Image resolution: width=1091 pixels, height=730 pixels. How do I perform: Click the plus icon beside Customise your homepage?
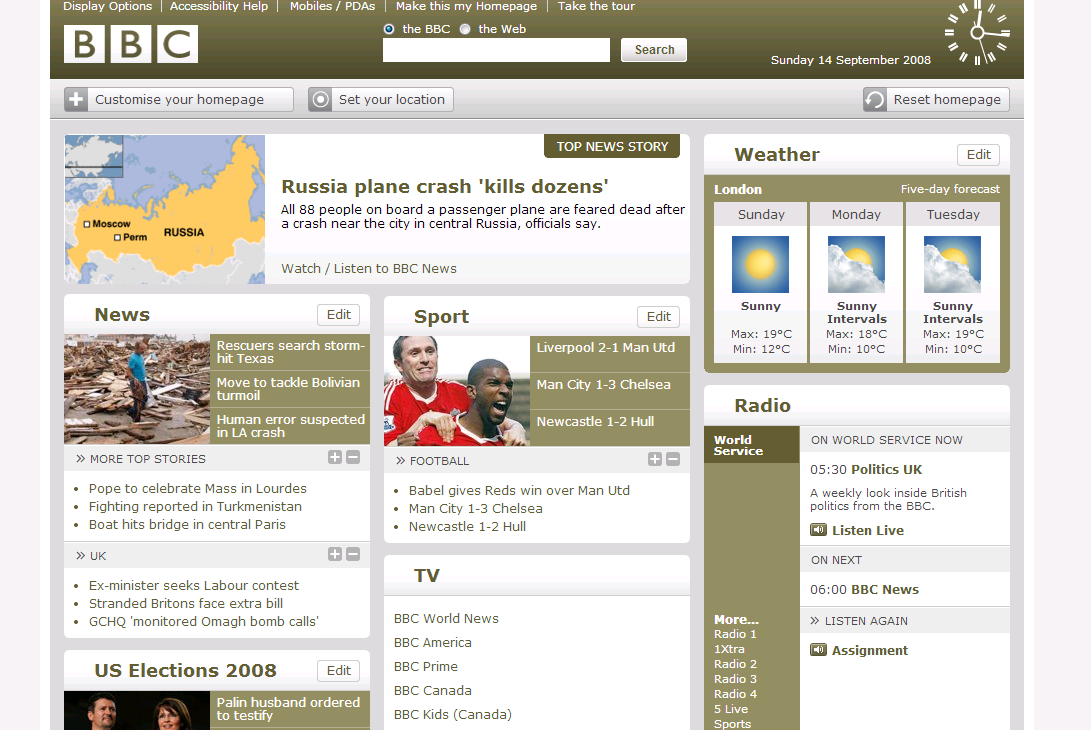pyautogui.click(x=76, y=100)
